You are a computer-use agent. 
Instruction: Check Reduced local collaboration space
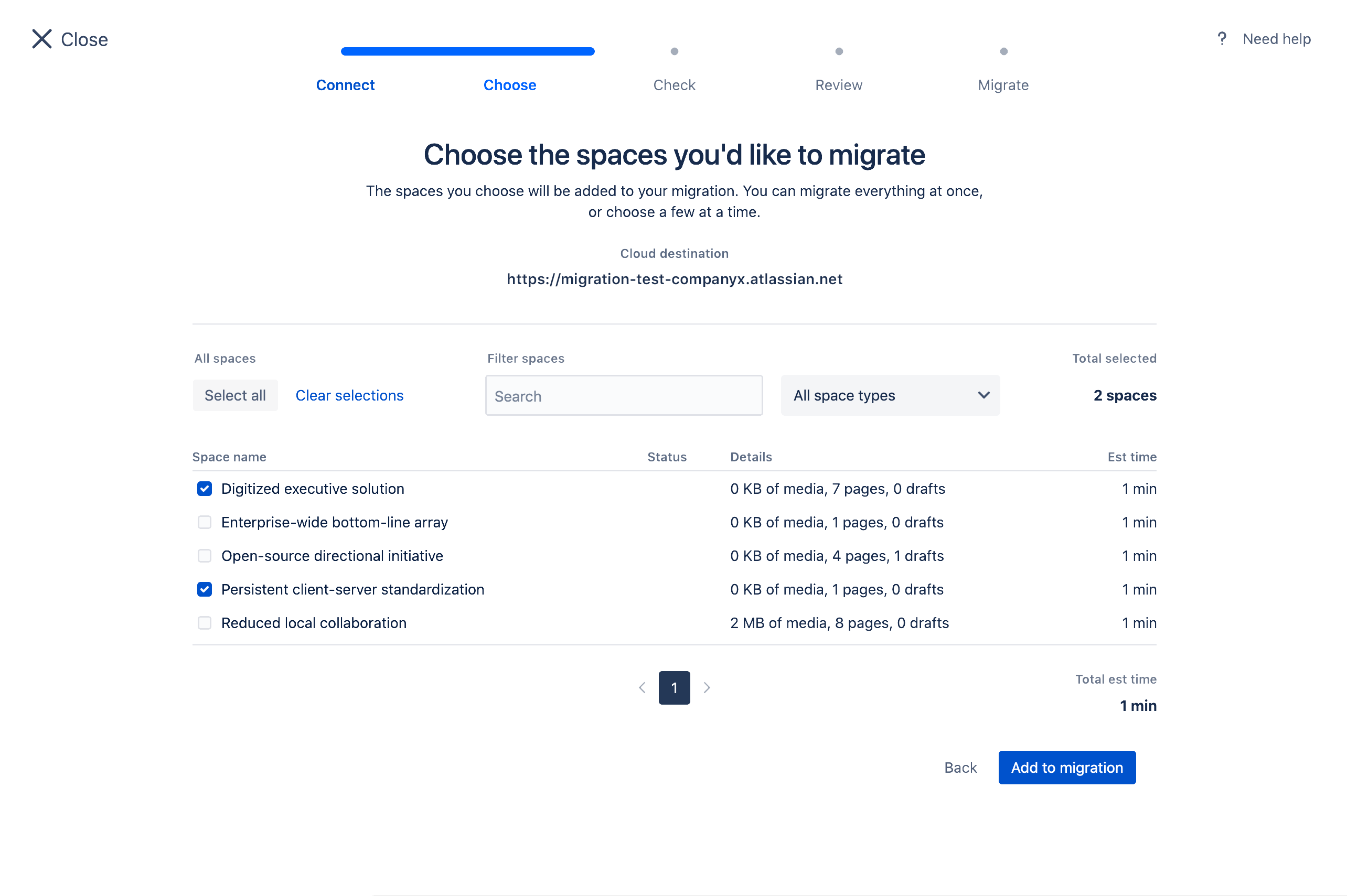pyautogui.click(x=204, y=623)
